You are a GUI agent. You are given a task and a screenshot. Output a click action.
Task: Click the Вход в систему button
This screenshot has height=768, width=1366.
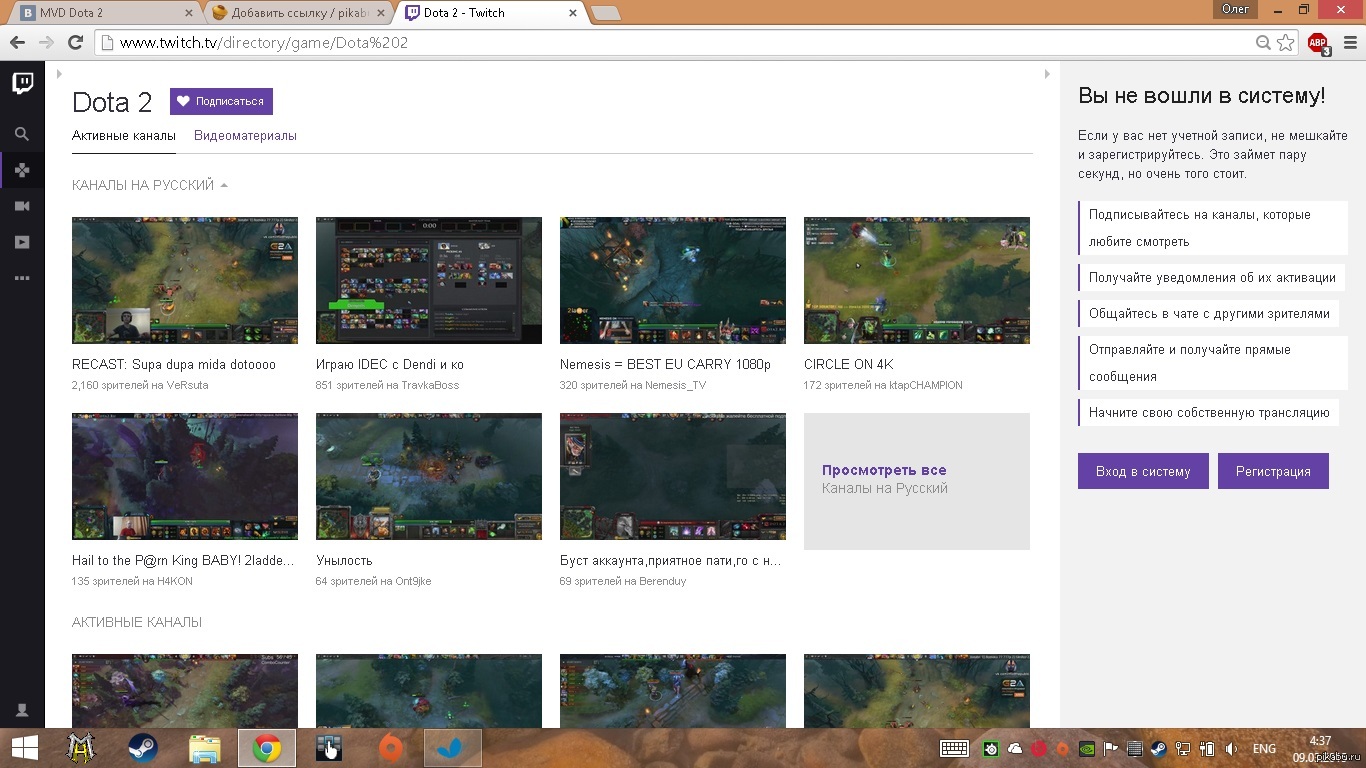tap(1143, 471)
